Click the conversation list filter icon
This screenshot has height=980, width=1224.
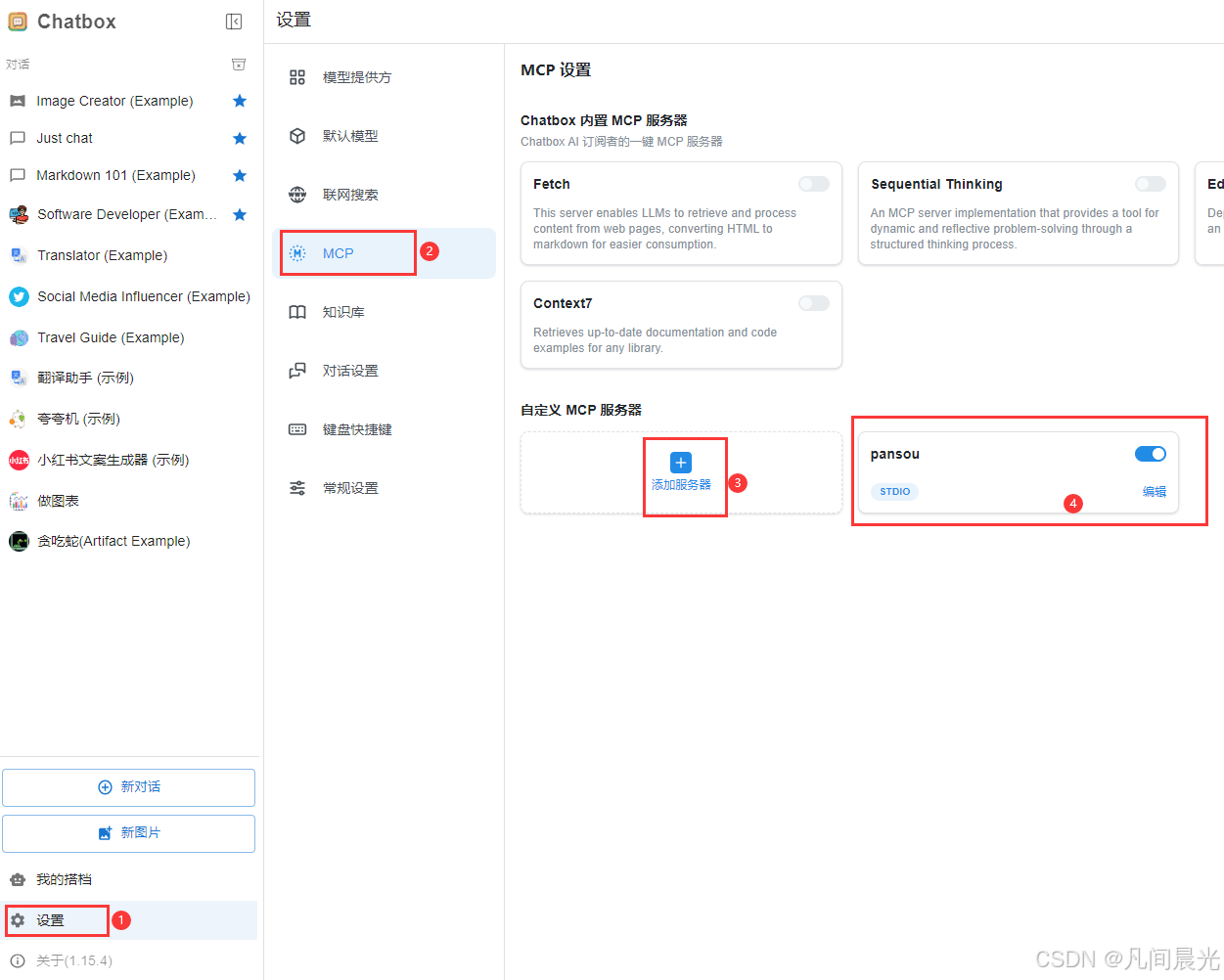238,64
